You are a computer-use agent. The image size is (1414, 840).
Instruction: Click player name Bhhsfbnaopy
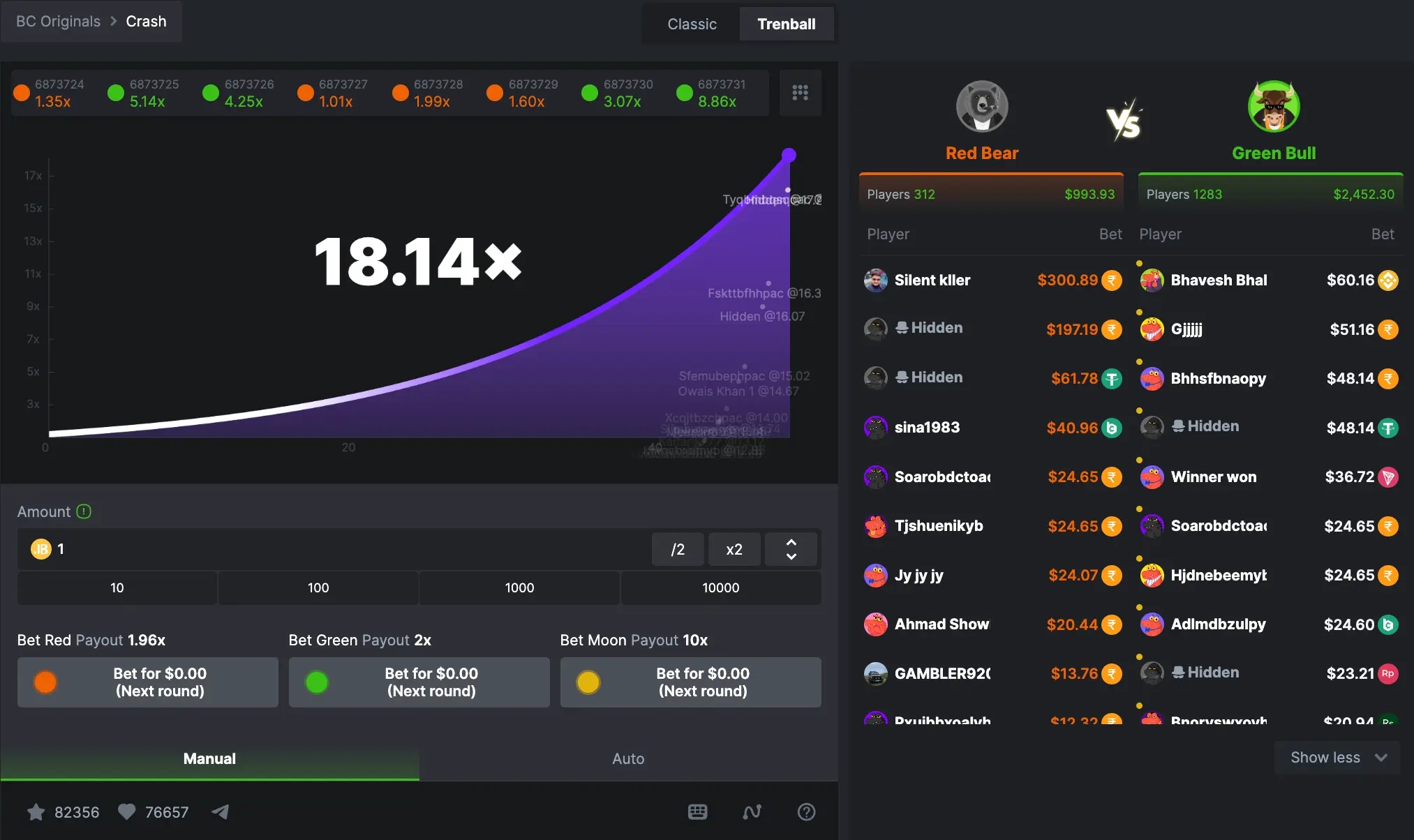point(1219,379)
